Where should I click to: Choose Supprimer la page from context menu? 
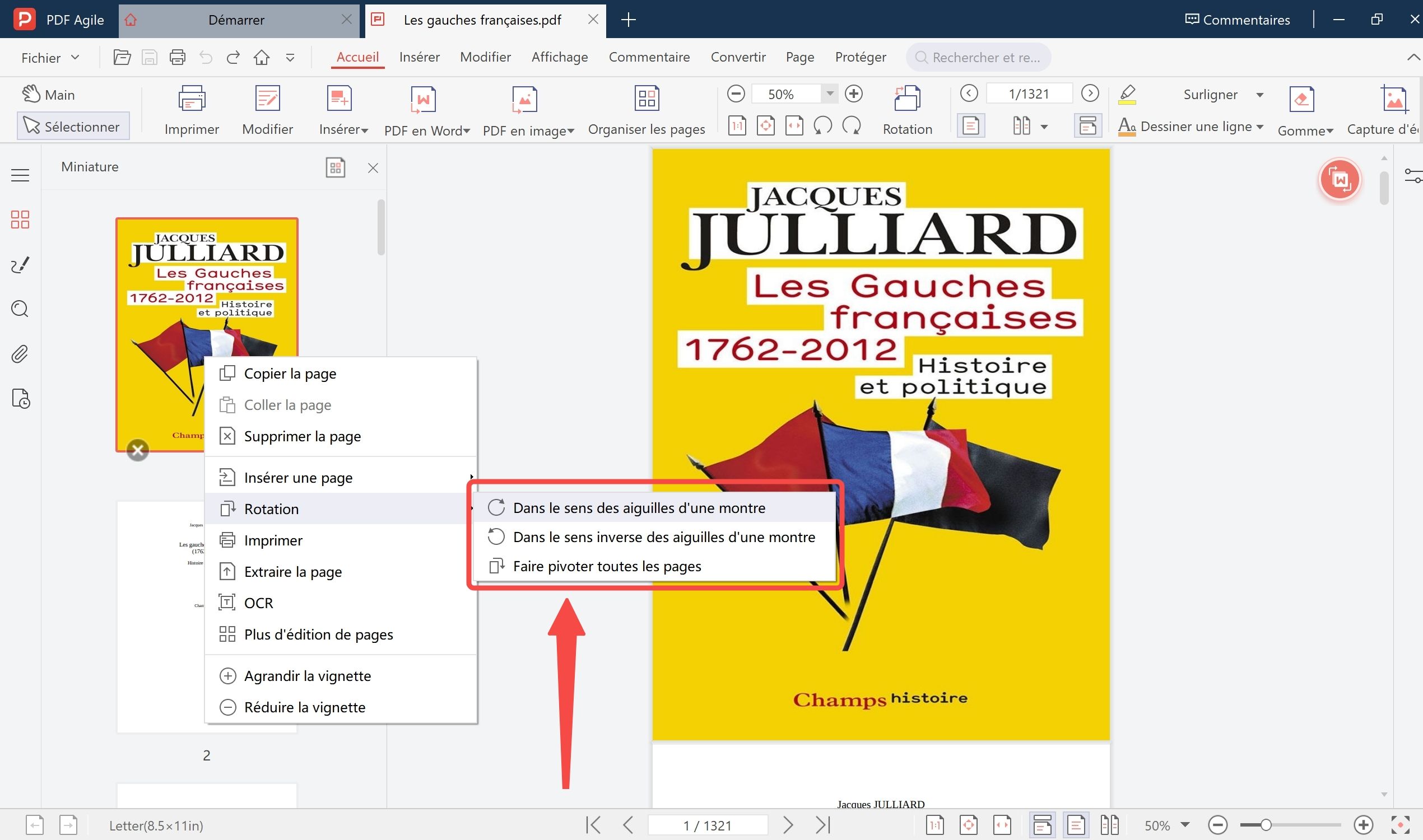click(341, 436)
